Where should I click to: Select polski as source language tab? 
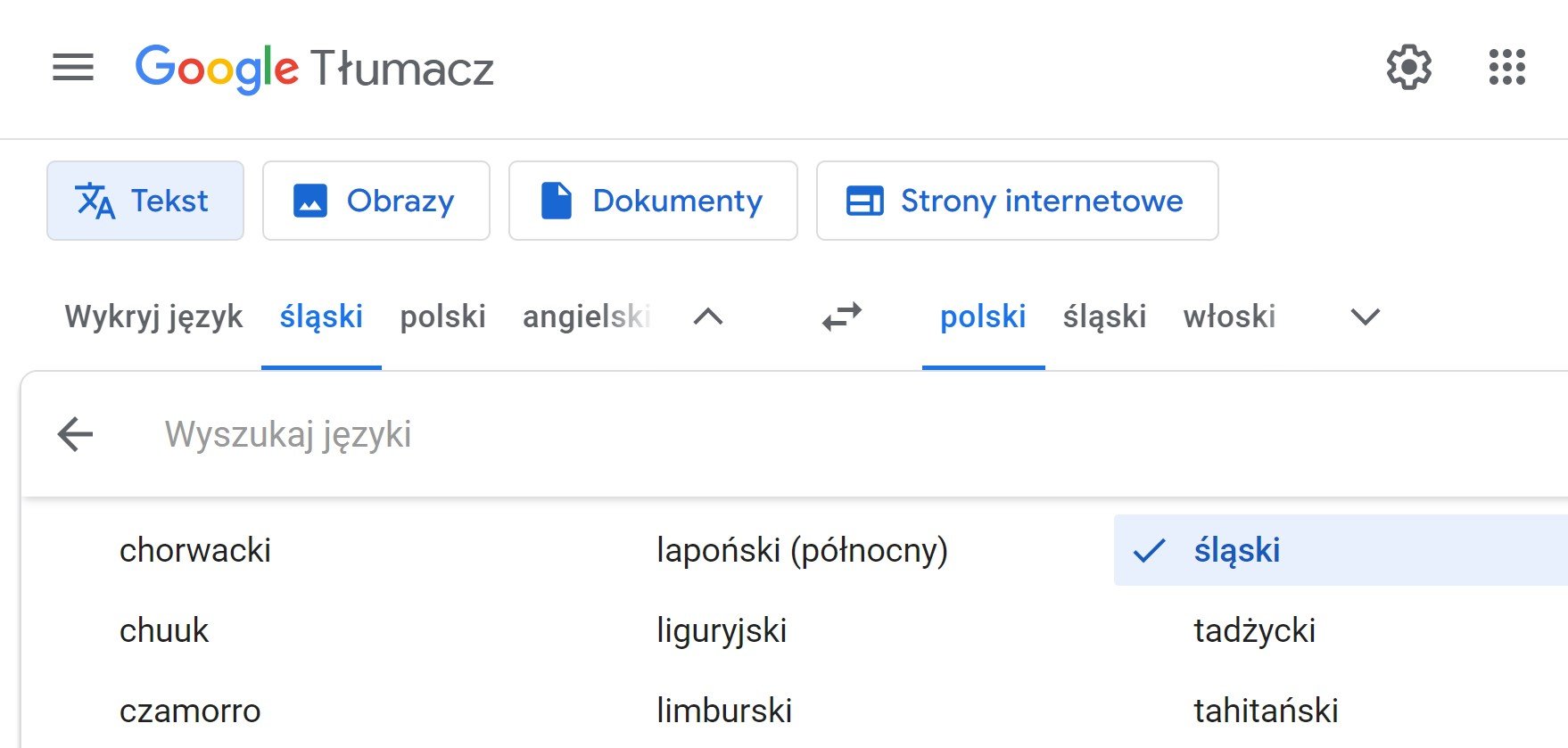pyautogui.click(x=442, y=316)
